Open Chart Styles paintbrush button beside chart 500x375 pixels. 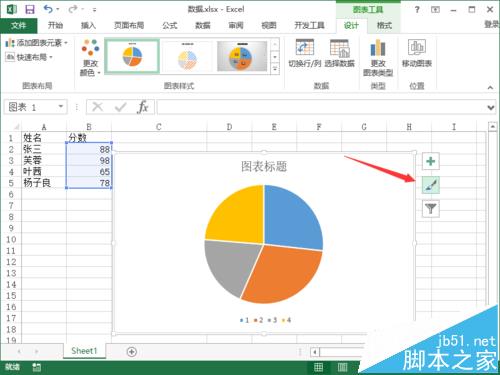pos(430,185)
